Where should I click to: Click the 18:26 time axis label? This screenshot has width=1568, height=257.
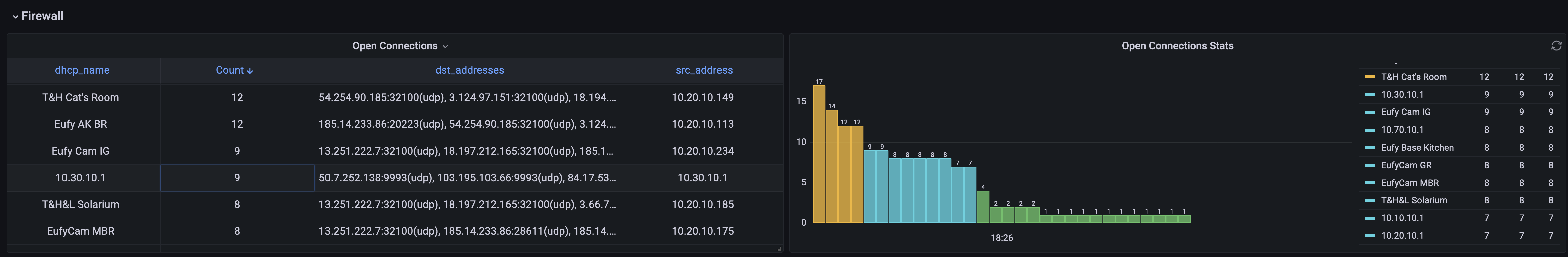click(1001, 238)
